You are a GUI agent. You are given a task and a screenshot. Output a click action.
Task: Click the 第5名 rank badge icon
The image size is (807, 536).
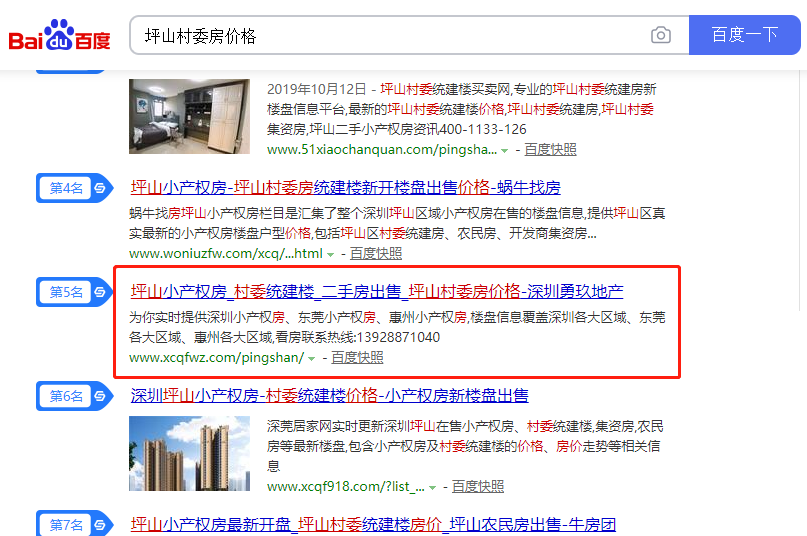74,292
